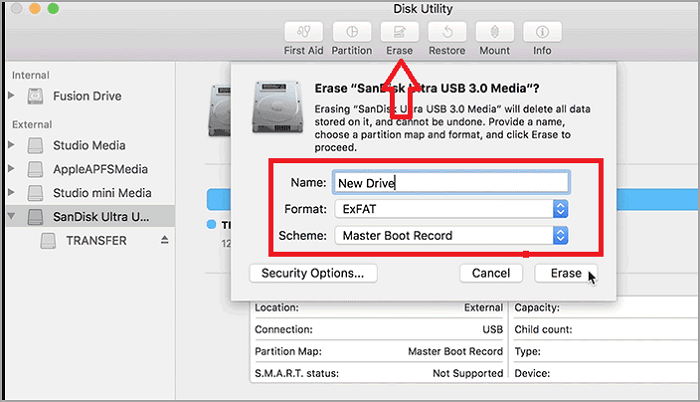Open the Format dropdown showing ExFAT

(x=453, y=209)
